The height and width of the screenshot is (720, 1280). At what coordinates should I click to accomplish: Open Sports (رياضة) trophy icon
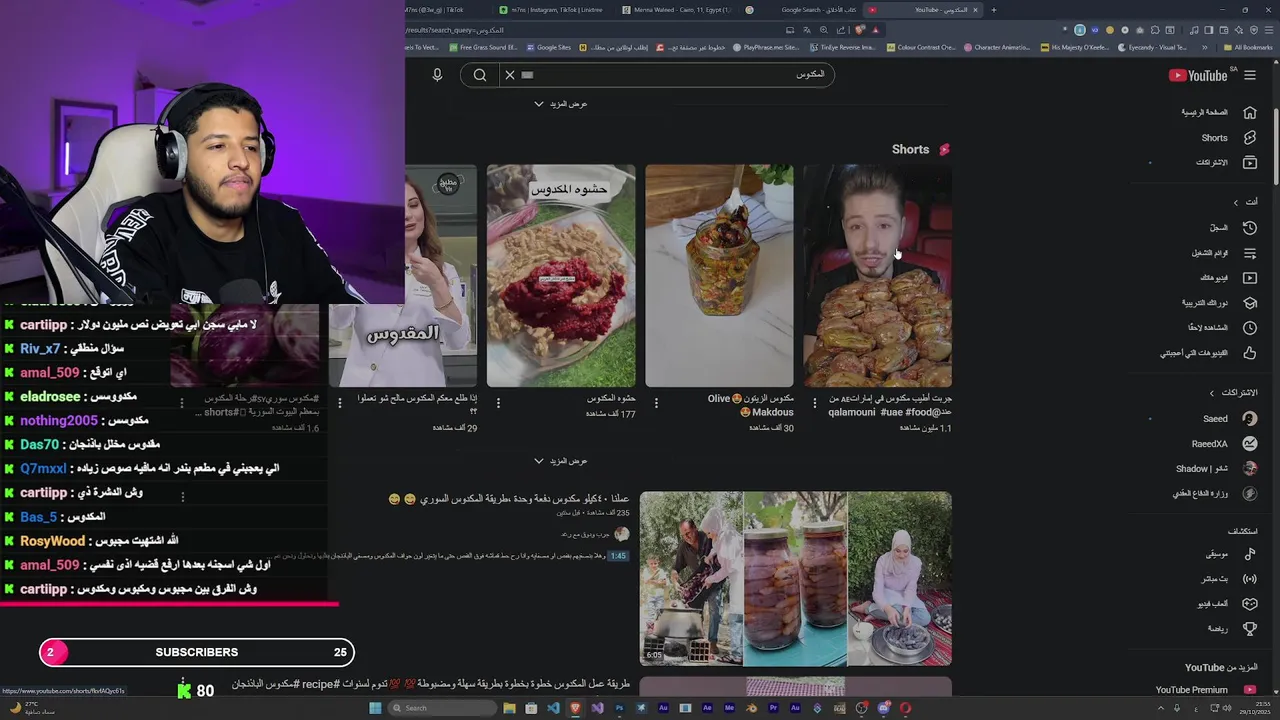click(1250, 628)
